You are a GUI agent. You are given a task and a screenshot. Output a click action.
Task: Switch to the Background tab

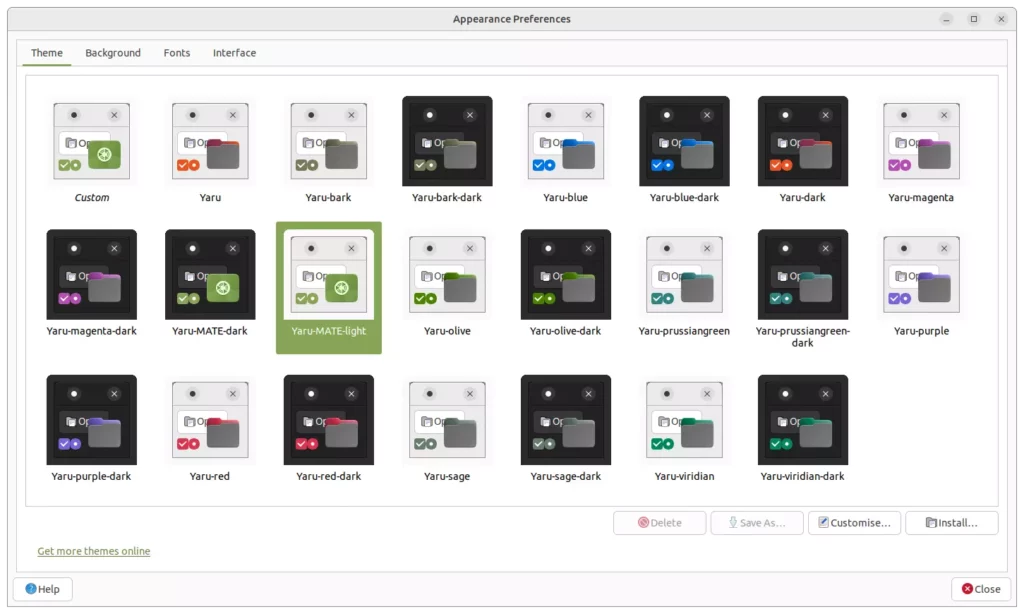113,53
